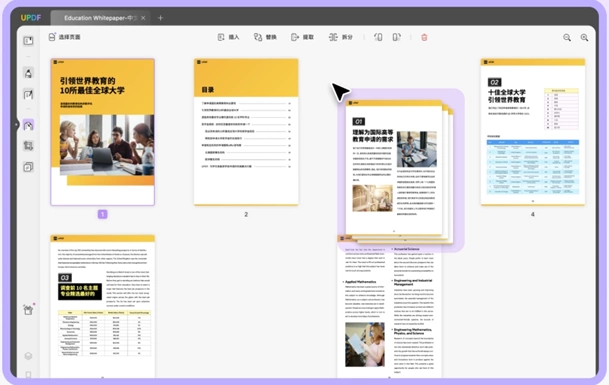This screenshot has width=609, height=385.
Task: Expand the left panel collapse arrow
Action: pos(16,125)
